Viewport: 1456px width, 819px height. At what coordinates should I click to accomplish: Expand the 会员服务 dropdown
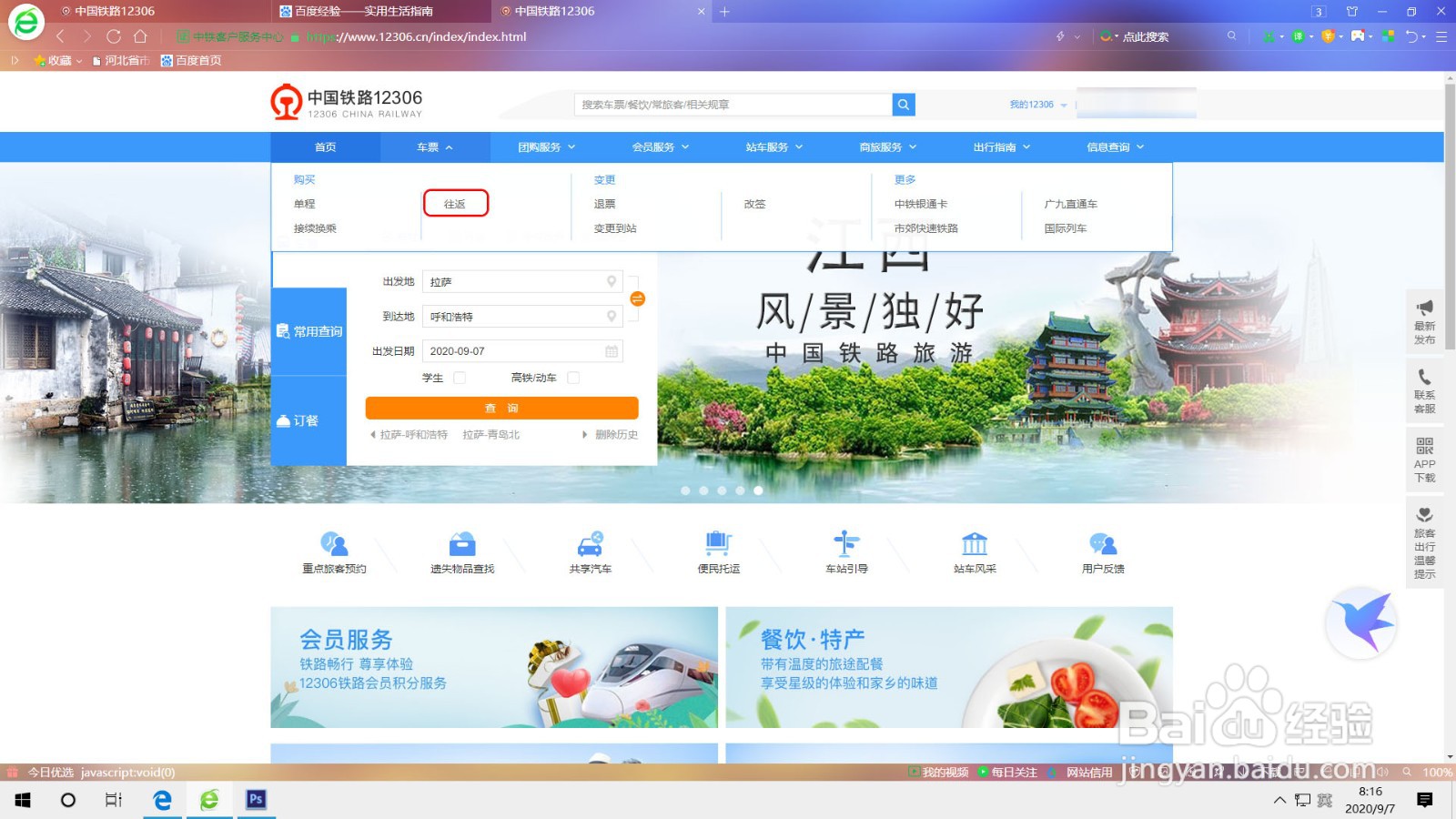(661, 147)
